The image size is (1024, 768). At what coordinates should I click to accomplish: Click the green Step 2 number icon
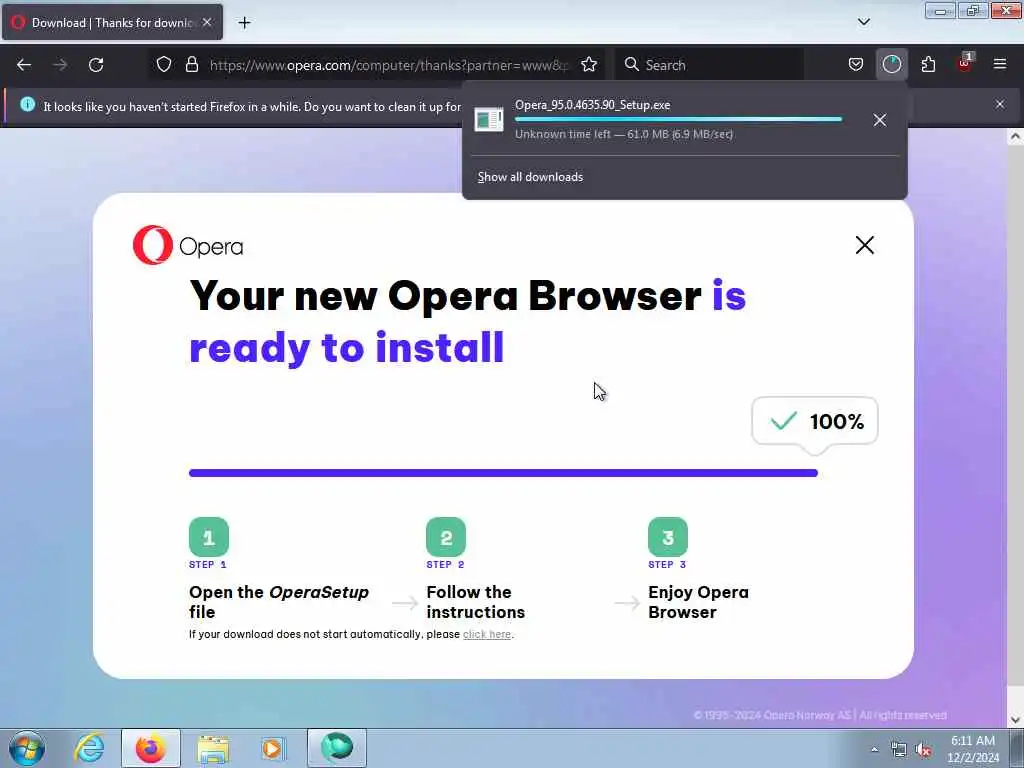(x=446, y=537)
